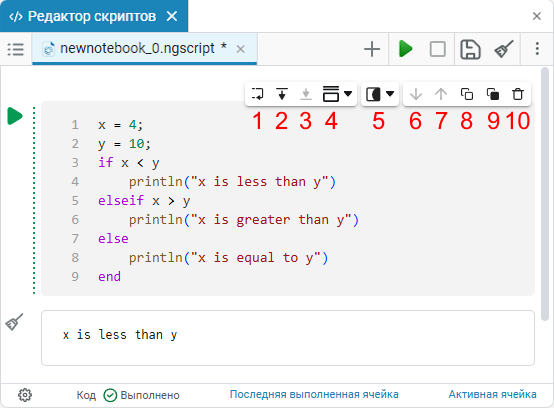Expand the cell appearance dropdown arrow
The width and height of the screenshot is (554, 408).
390,94
